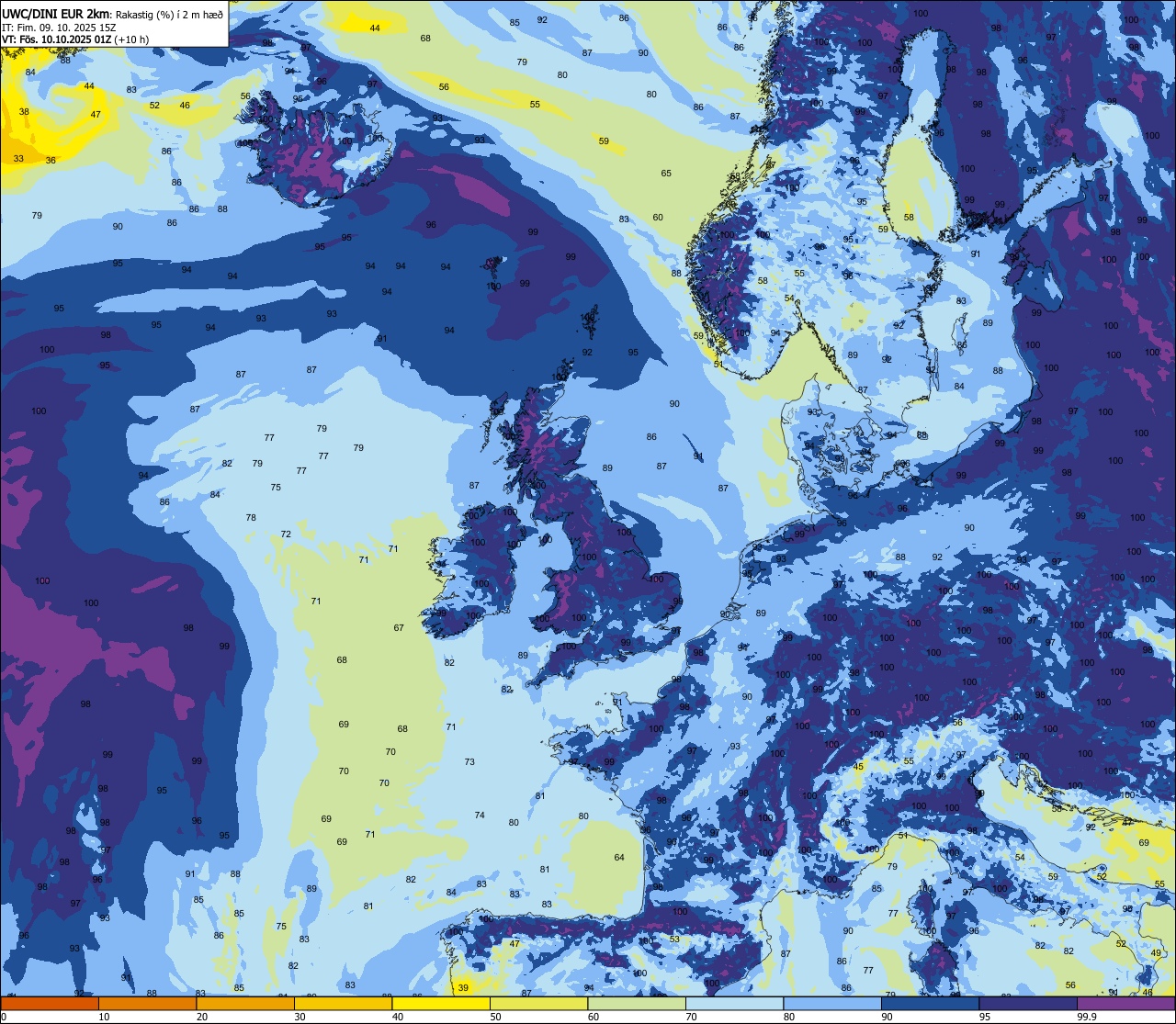Click the '(+10 h)' forecast offset text
The width and height of the screenshot is (1176, 1024).
(x=132, y=39)
